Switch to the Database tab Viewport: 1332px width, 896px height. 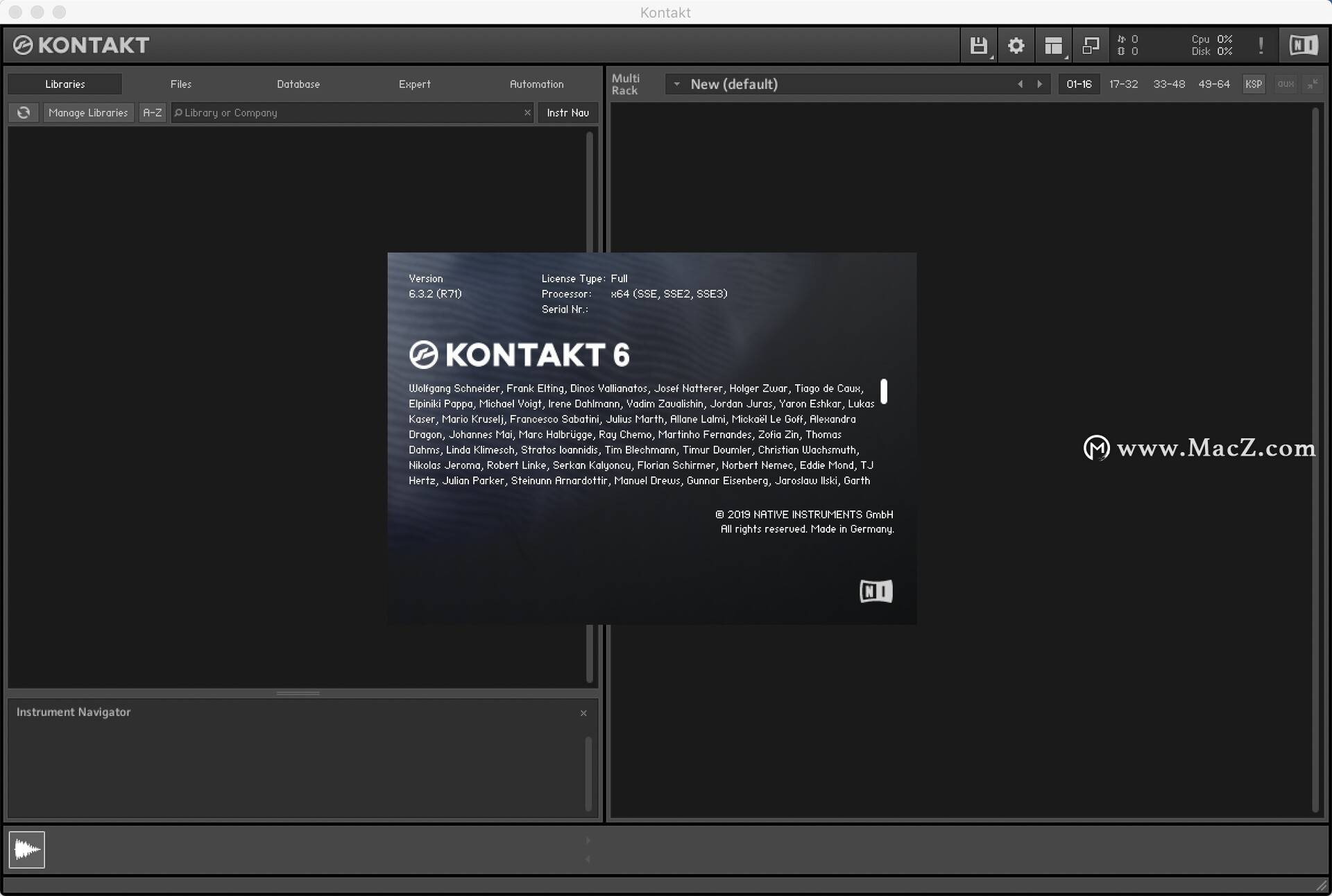298,84
